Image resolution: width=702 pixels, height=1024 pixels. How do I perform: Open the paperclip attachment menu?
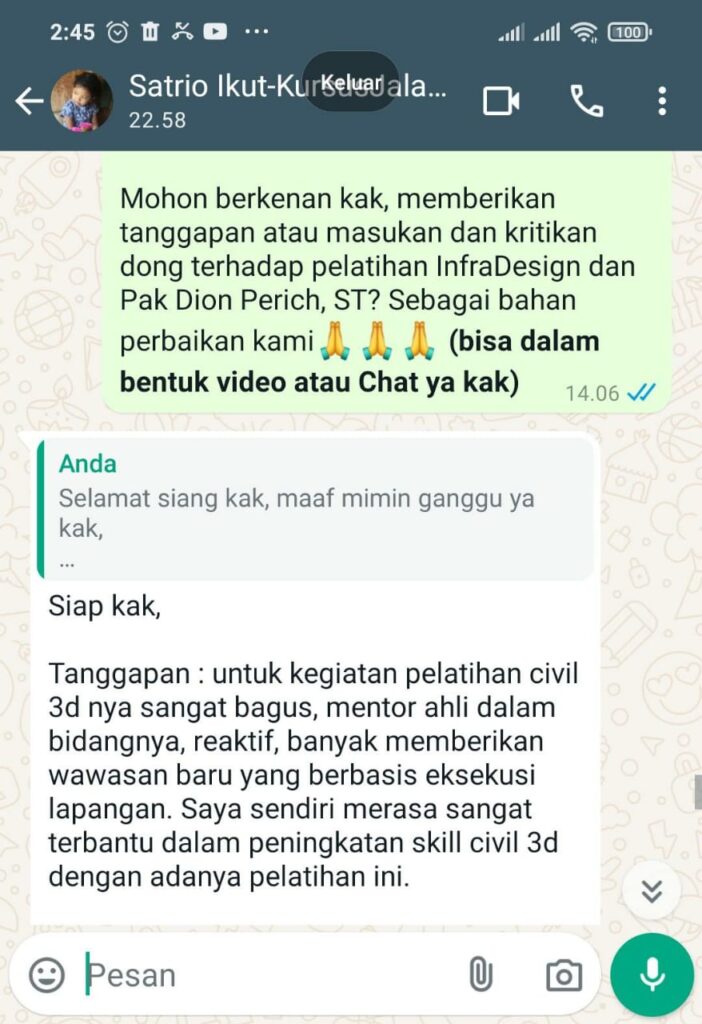[481, 975]
